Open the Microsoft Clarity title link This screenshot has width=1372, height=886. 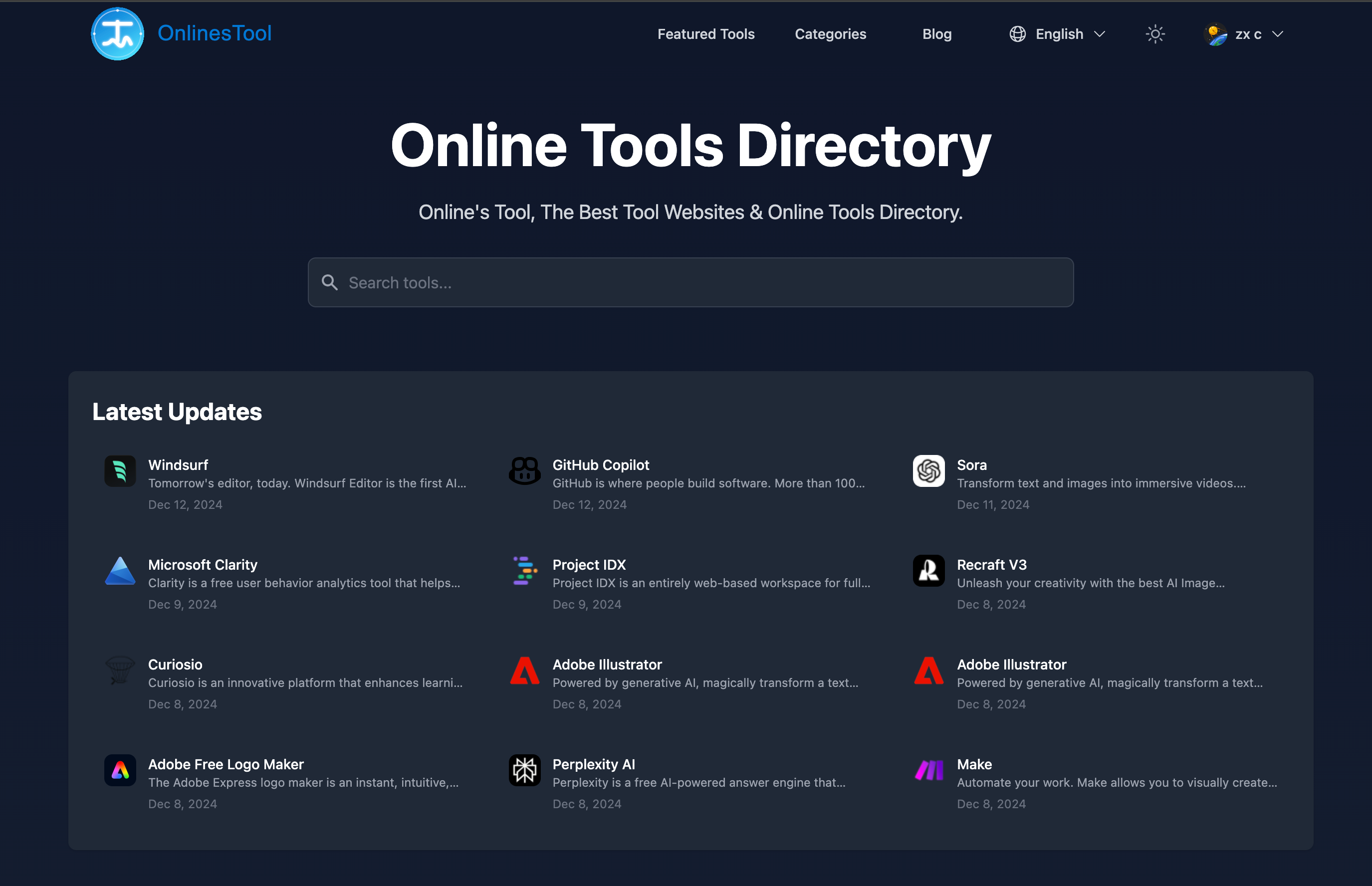tap(203, 564)
